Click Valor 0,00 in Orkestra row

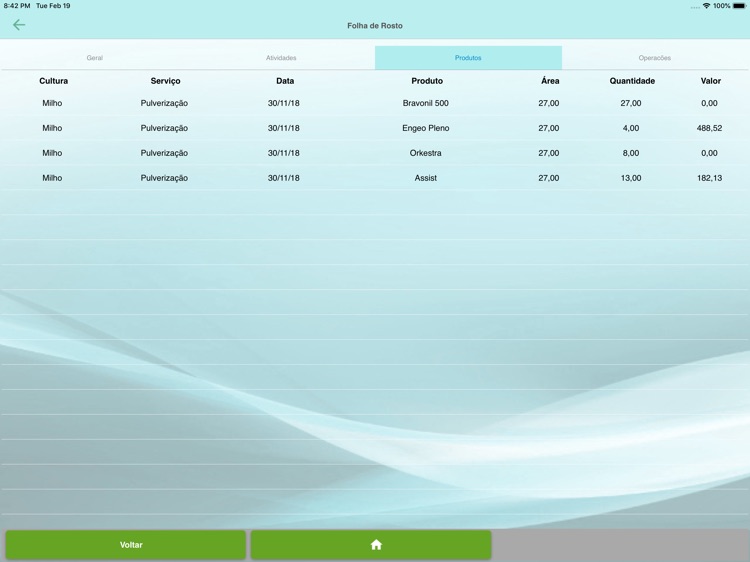click(x=709, y=153)
